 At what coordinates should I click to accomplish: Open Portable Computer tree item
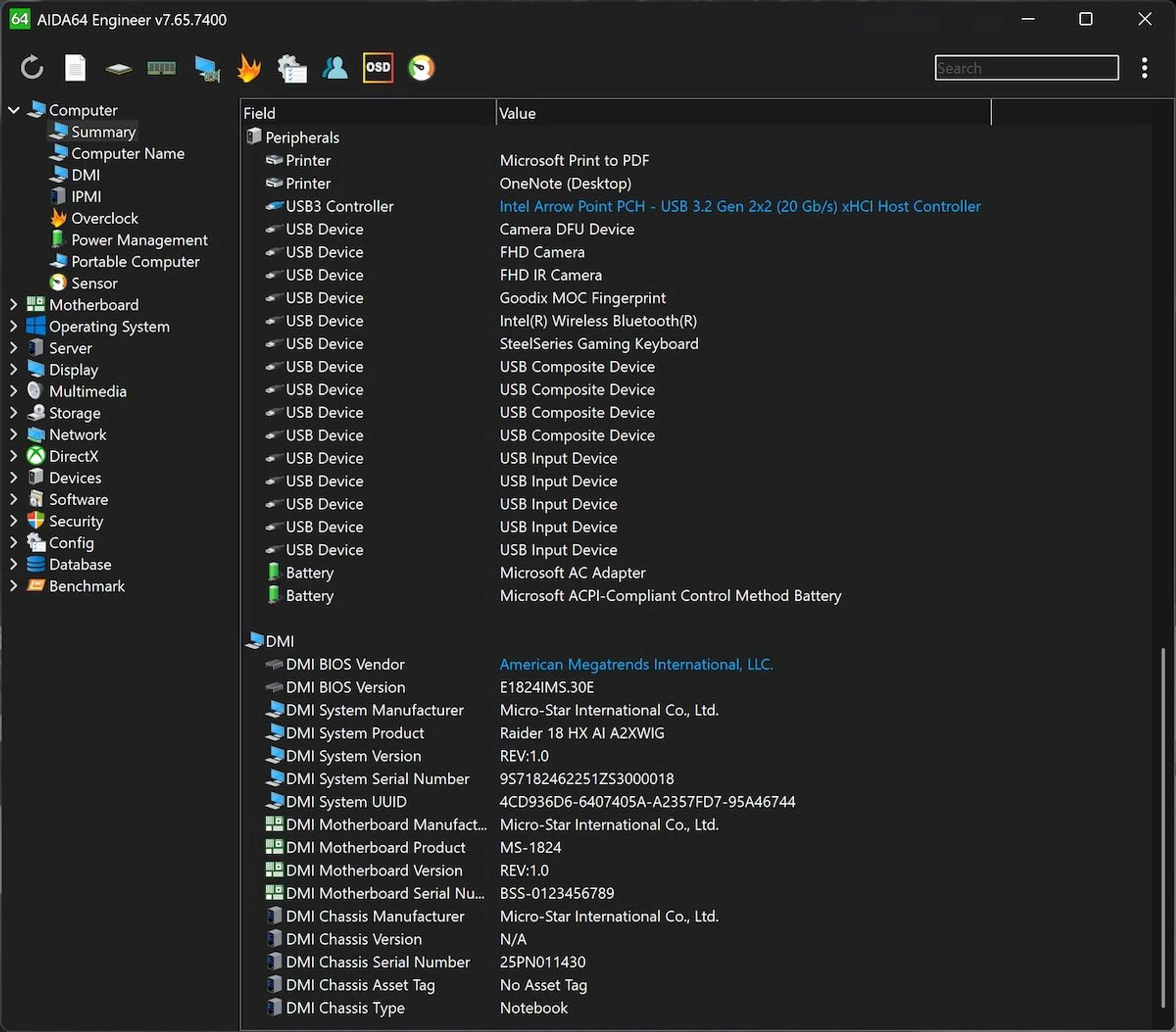point(124,262)
